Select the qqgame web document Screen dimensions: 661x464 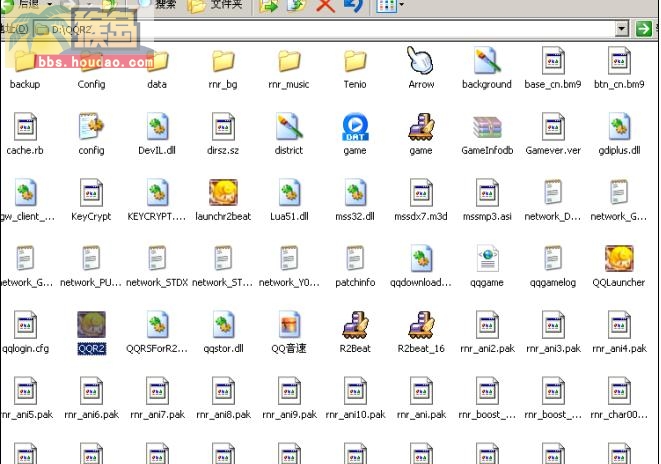(487, 267)
